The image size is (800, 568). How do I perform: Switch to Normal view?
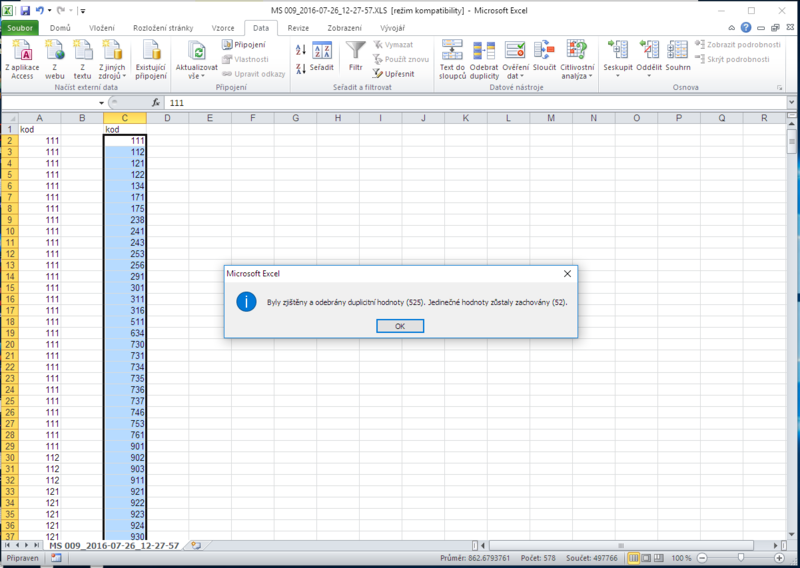click(633, 558)
